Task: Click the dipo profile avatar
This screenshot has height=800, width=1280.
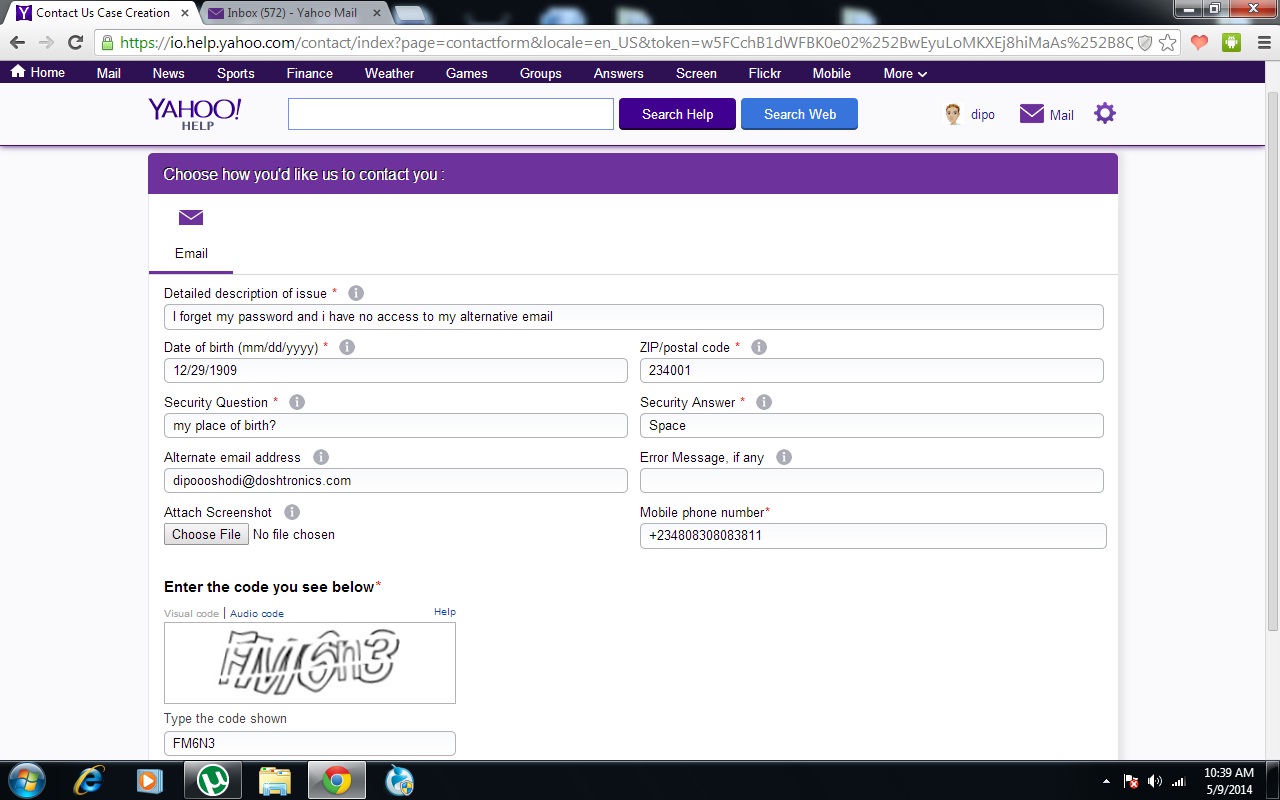Action: click(953, 114)
